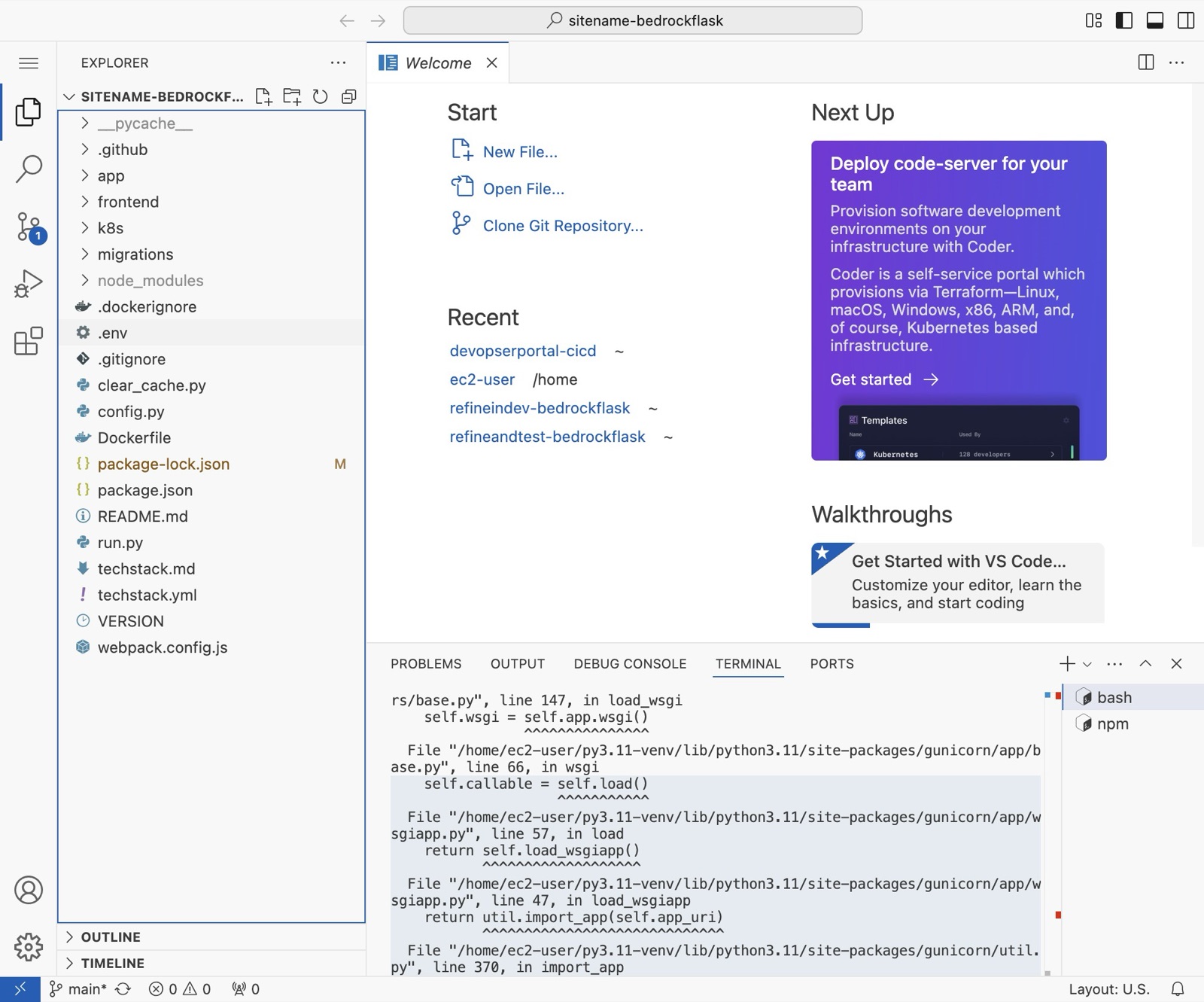The image size is (1204, 1002).
Task: Refresh the explorer file tree
Action: pyautogui.click(x=321, y=96)
